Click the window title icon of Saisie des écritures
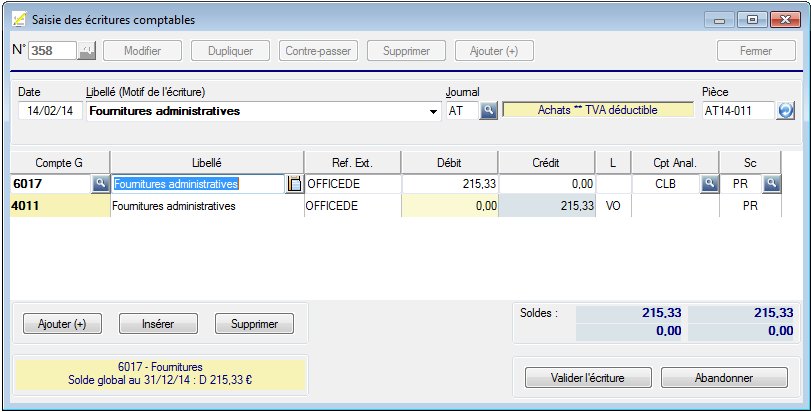811x412 pixels. pyautogui.click(x=19, y=20)
